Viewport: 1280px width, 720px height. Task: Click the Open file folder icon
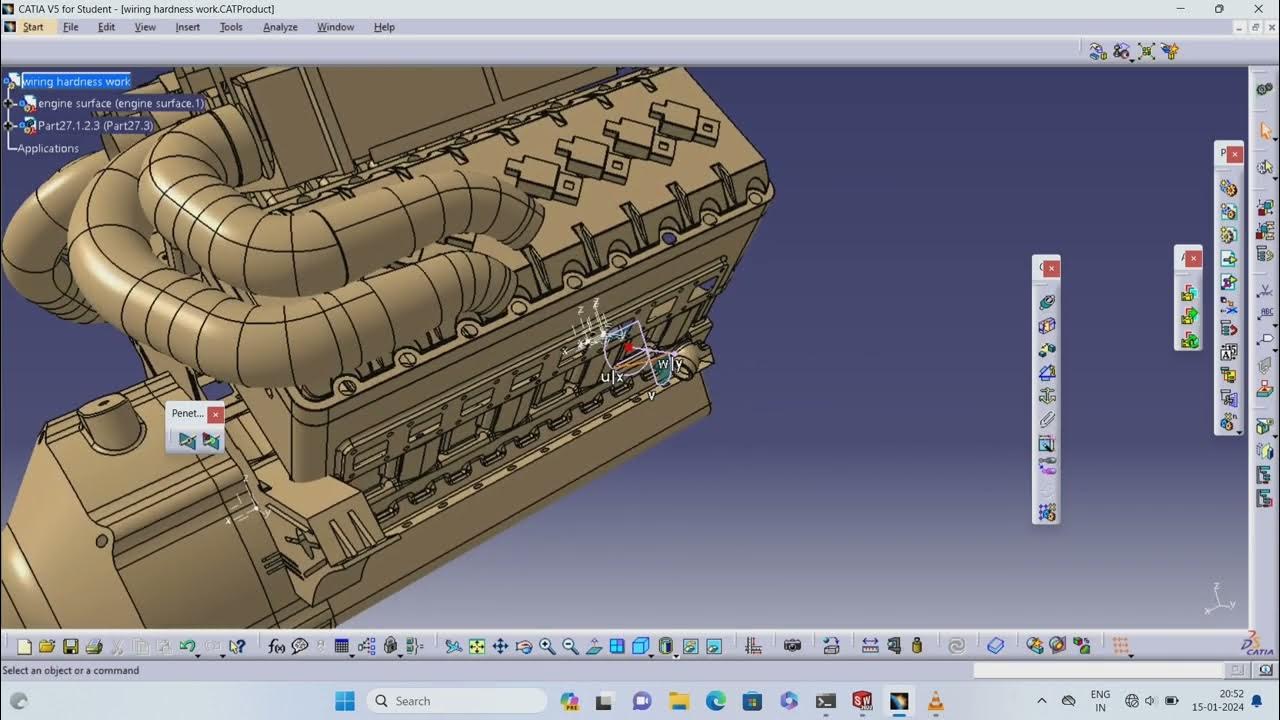coord(47,647)
